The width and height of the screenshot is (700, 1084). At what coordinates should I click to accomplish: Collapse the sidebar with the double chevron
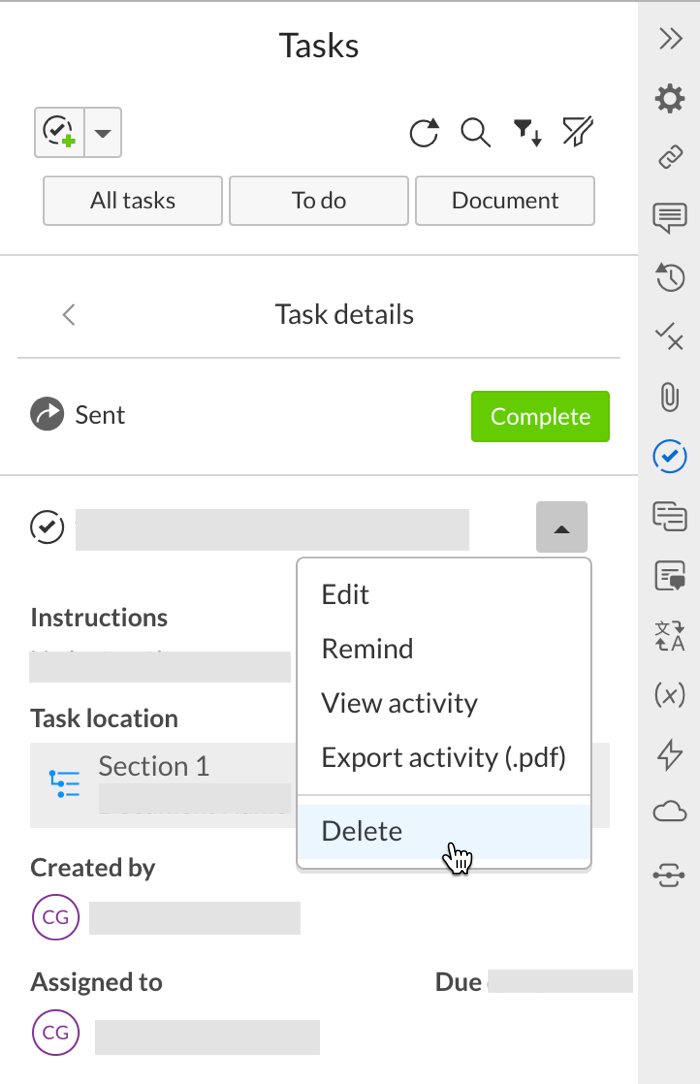(x=669, y=39)
